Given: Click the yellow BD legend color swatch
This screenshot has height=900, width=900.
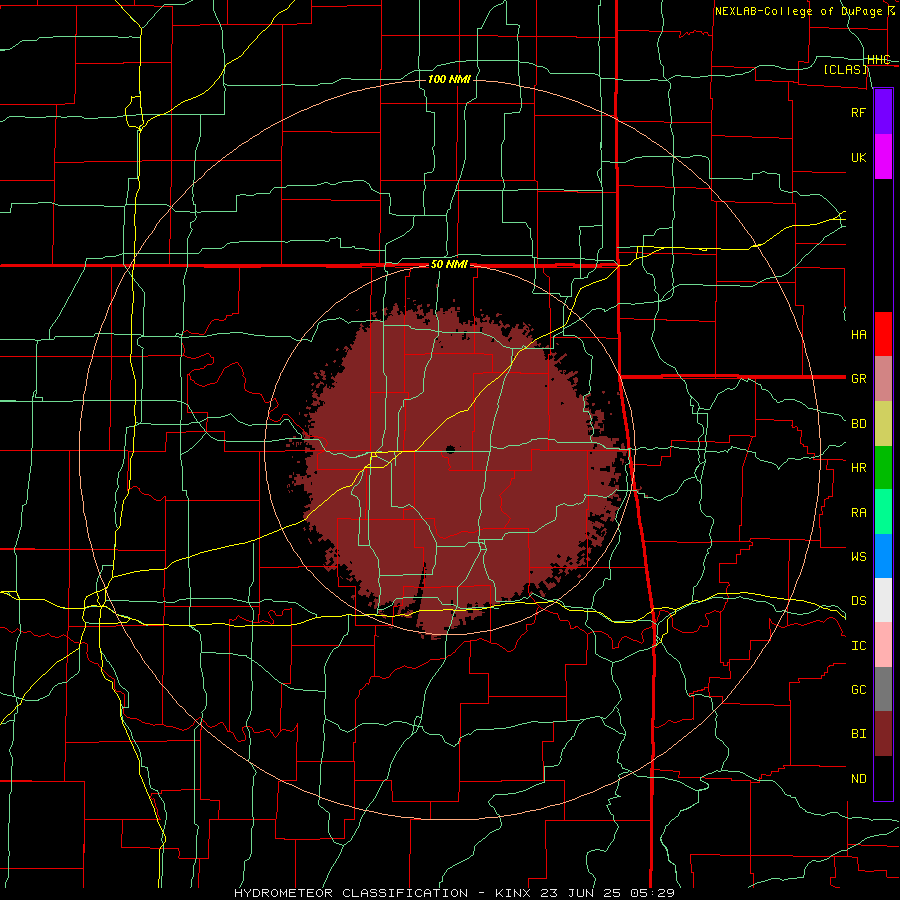Looking at the screenshot, I should 883,424.
